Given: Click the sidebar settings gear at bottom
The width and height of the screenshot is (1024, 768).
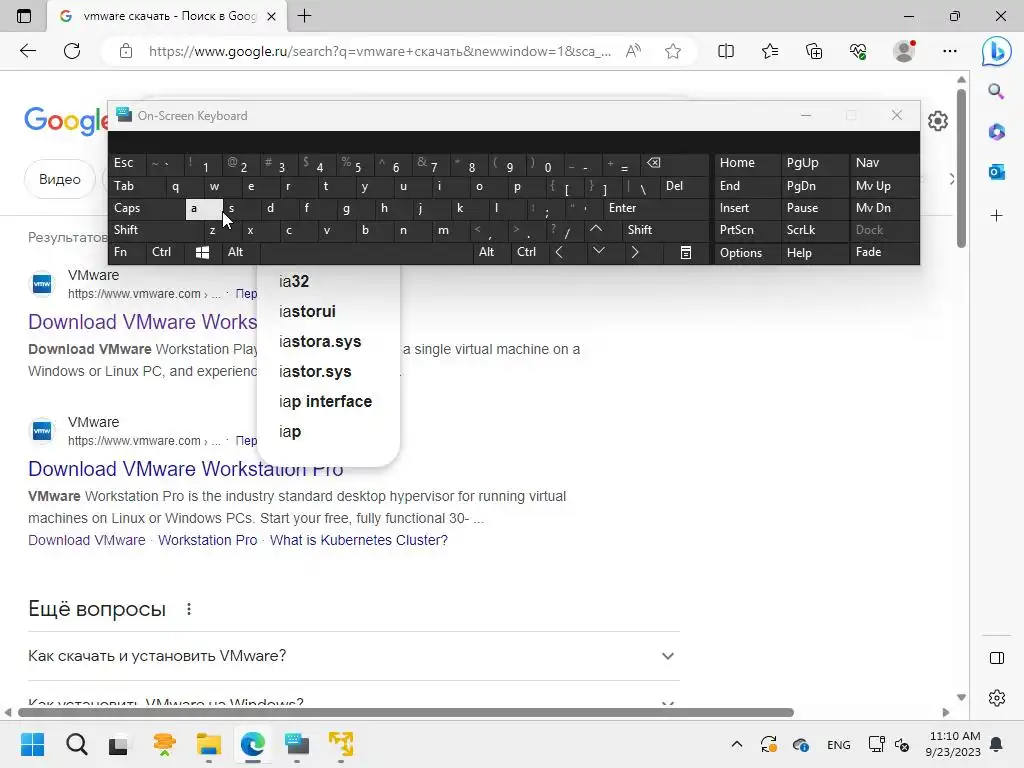Looking at the screenshot, I should click(997, 698).
